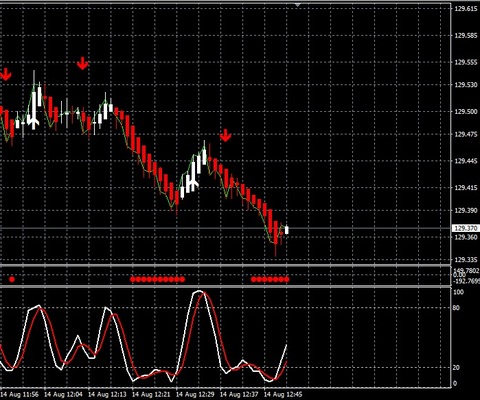Click the 129.415 price scale label
This screenshot has width=480, height=400.
(466, 188)
